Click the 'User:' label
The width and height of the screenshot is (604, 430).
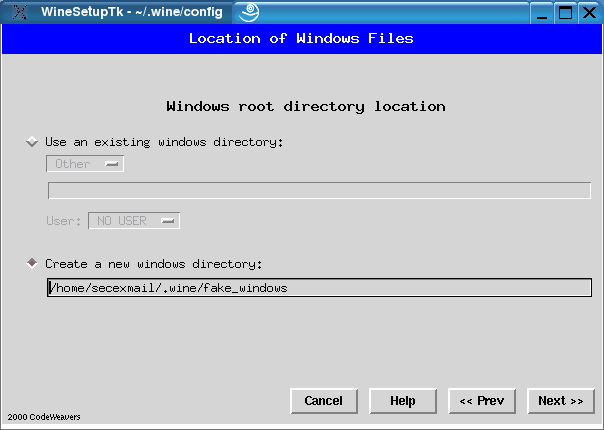[64, 220]
